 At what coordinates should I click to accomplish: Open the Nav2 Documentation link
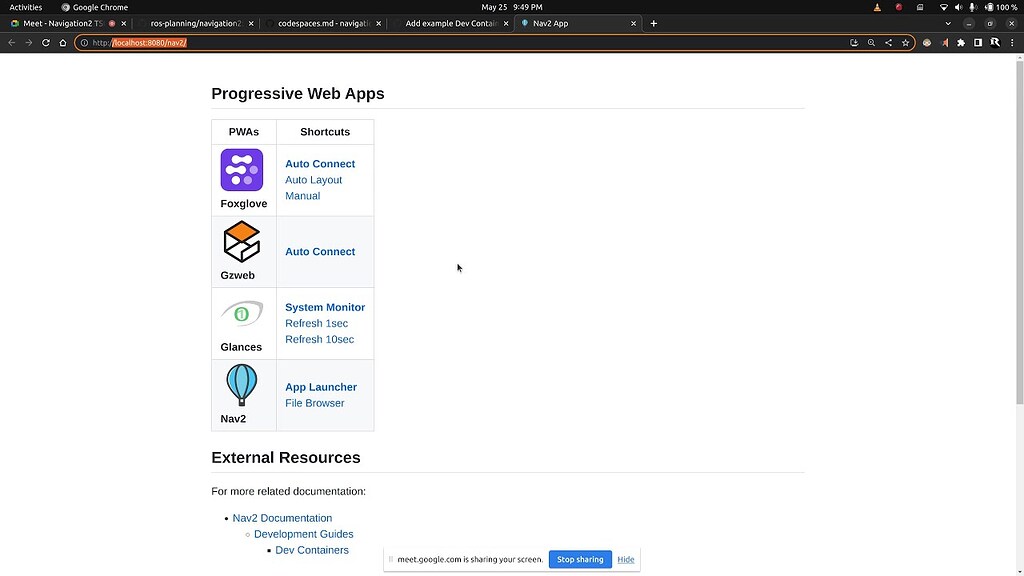[x=282, y=518]
